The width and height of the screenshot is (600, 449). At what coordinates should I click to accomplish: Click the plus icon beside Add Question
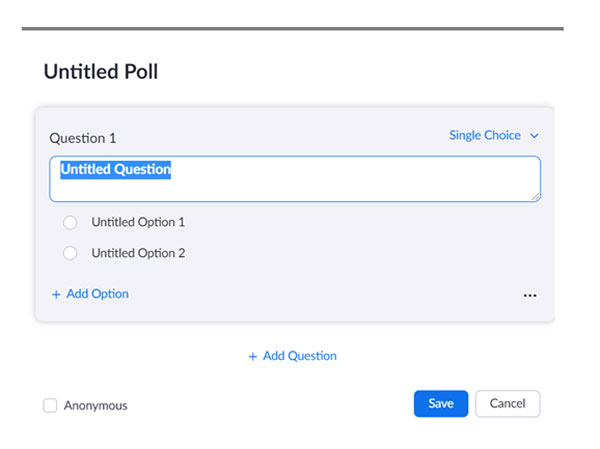[253, 356]
